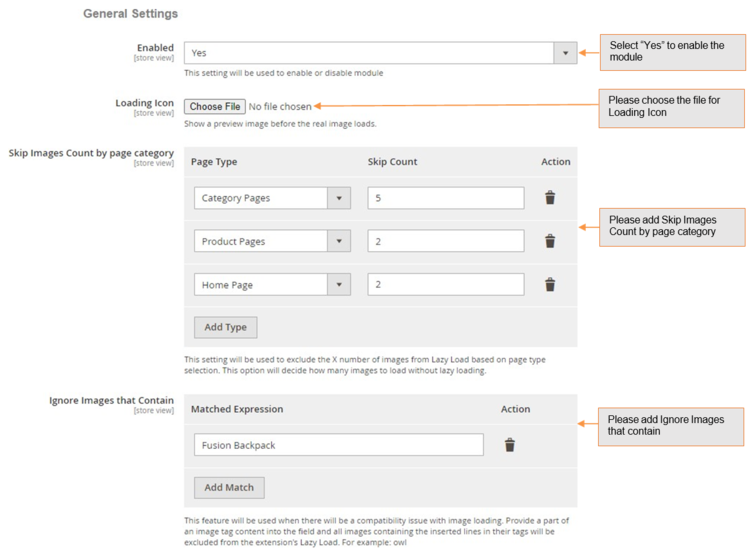Expand the Category Pages page type dropdown

pos(339,198)
